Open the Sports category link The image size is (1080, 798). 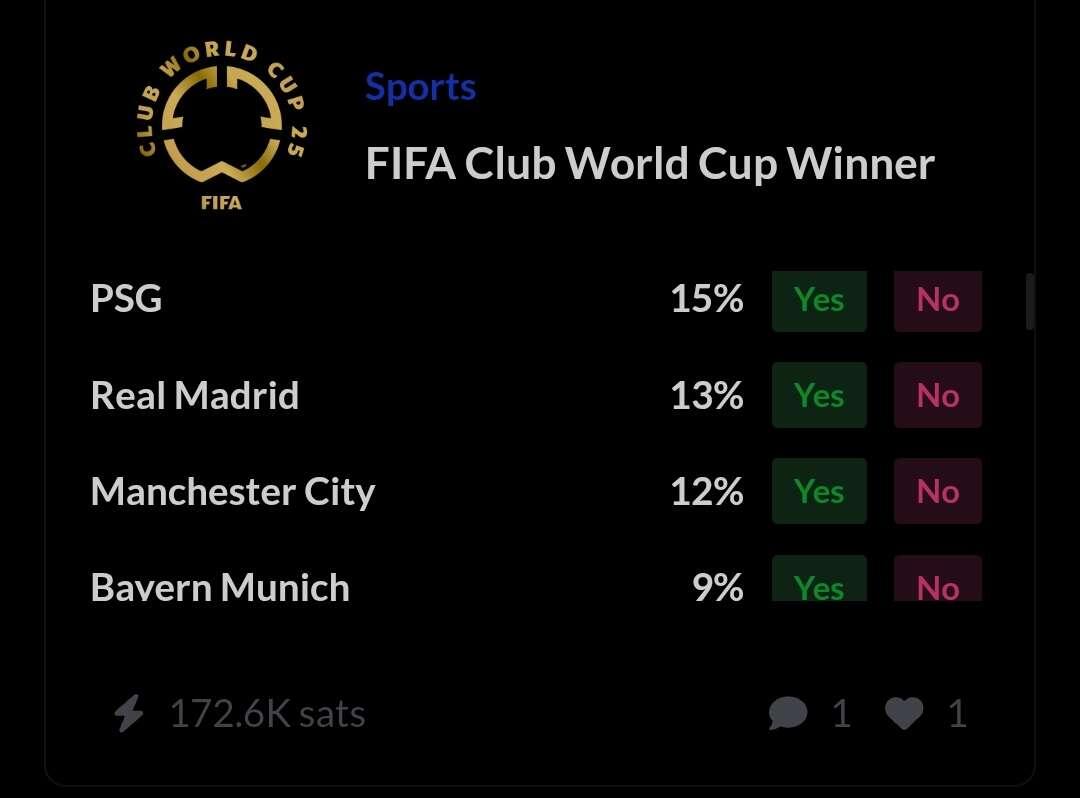tap(420, 87)
